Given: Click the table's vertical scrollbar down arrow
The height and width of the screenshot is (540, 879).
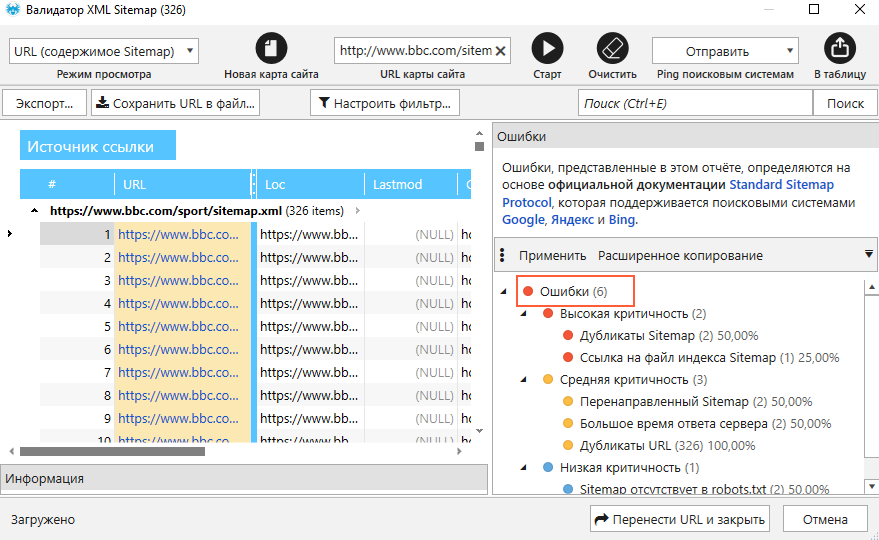Looking at the screenshot, I should point(479,431).
